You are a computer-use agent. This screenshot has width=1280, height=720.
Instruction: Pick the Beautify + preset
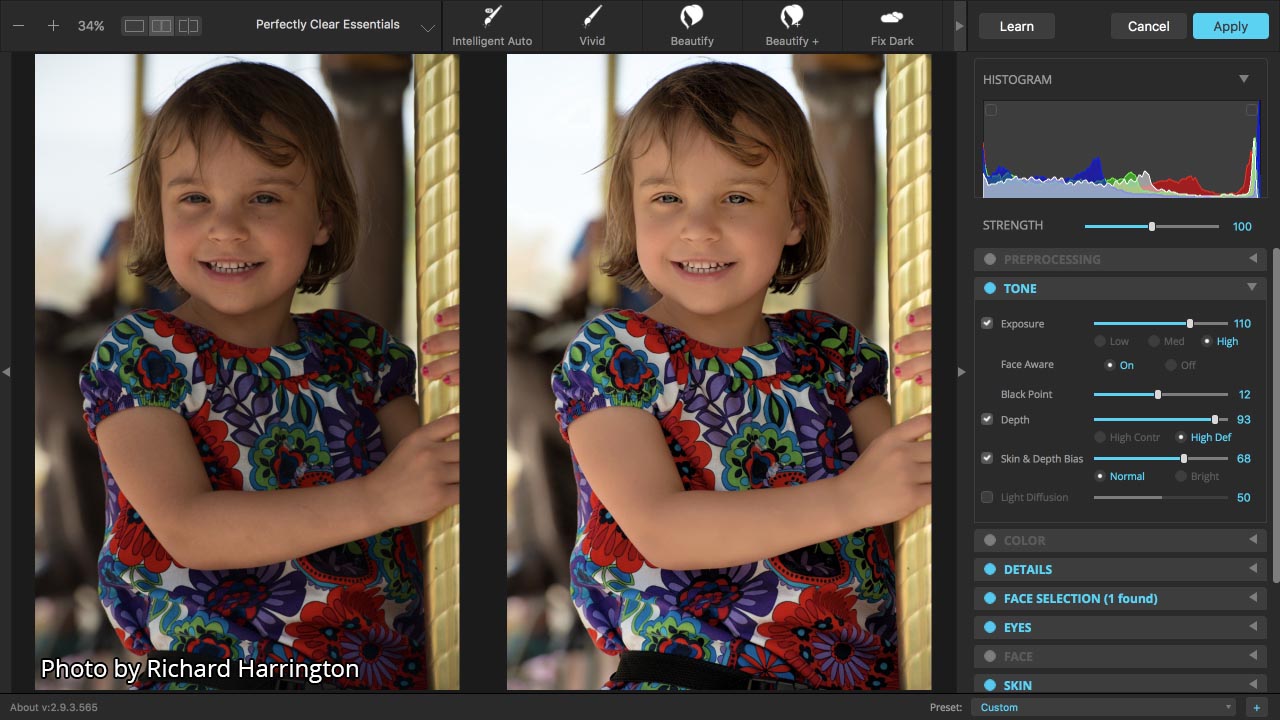(792, 26)
